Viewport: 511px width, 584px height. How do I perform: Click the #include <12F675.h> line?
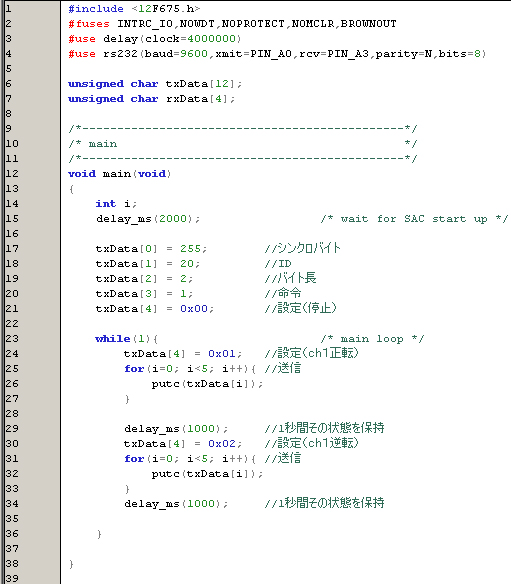[134, 9]
